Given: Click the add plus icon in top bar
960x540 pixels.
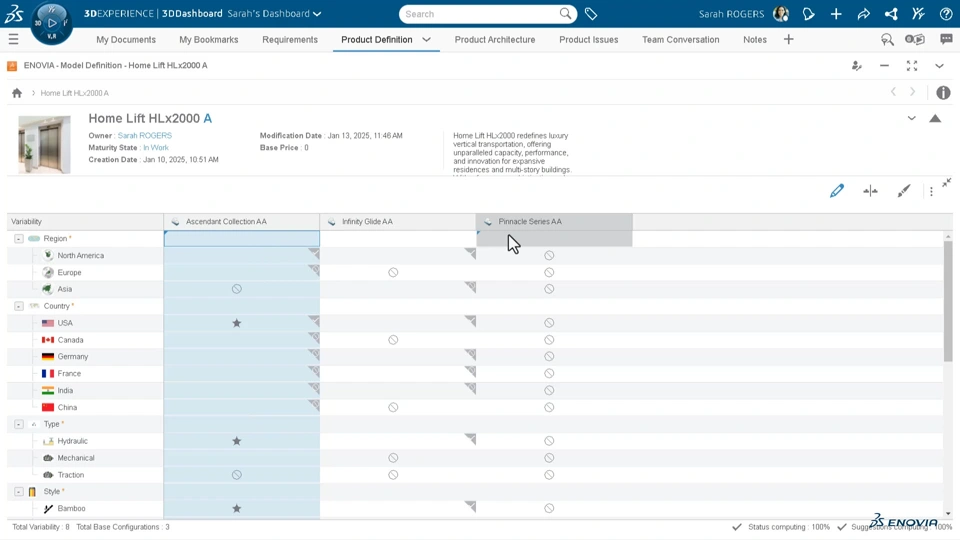Looking at the screenshot, I should [x=836, y=13].
